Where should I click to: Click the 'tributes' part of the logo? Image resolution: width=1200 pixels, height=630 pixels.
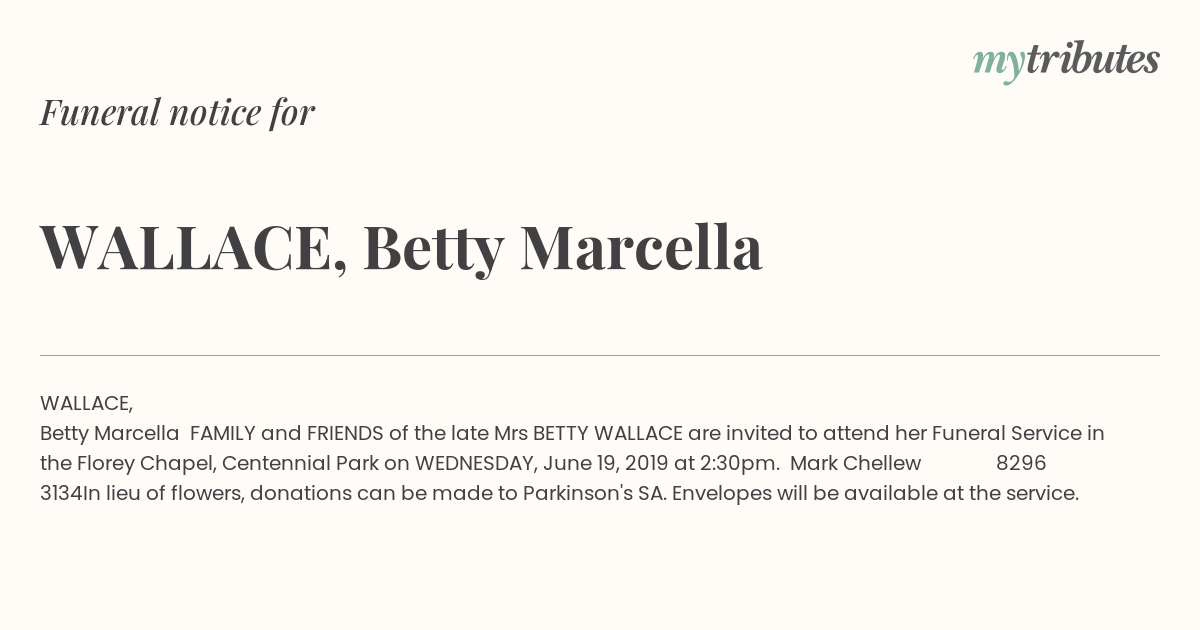tap(1092, 59)
